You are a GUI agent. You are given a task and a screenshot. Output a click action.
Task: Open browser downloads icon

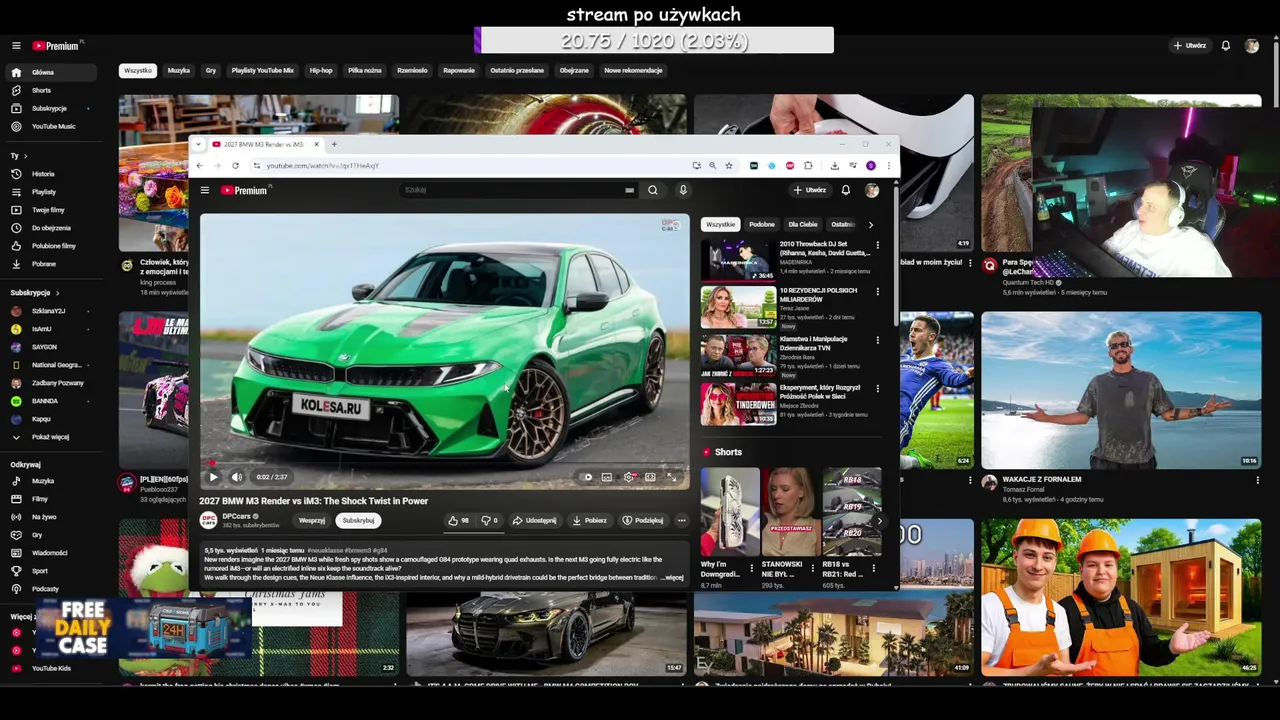[834, 166]
